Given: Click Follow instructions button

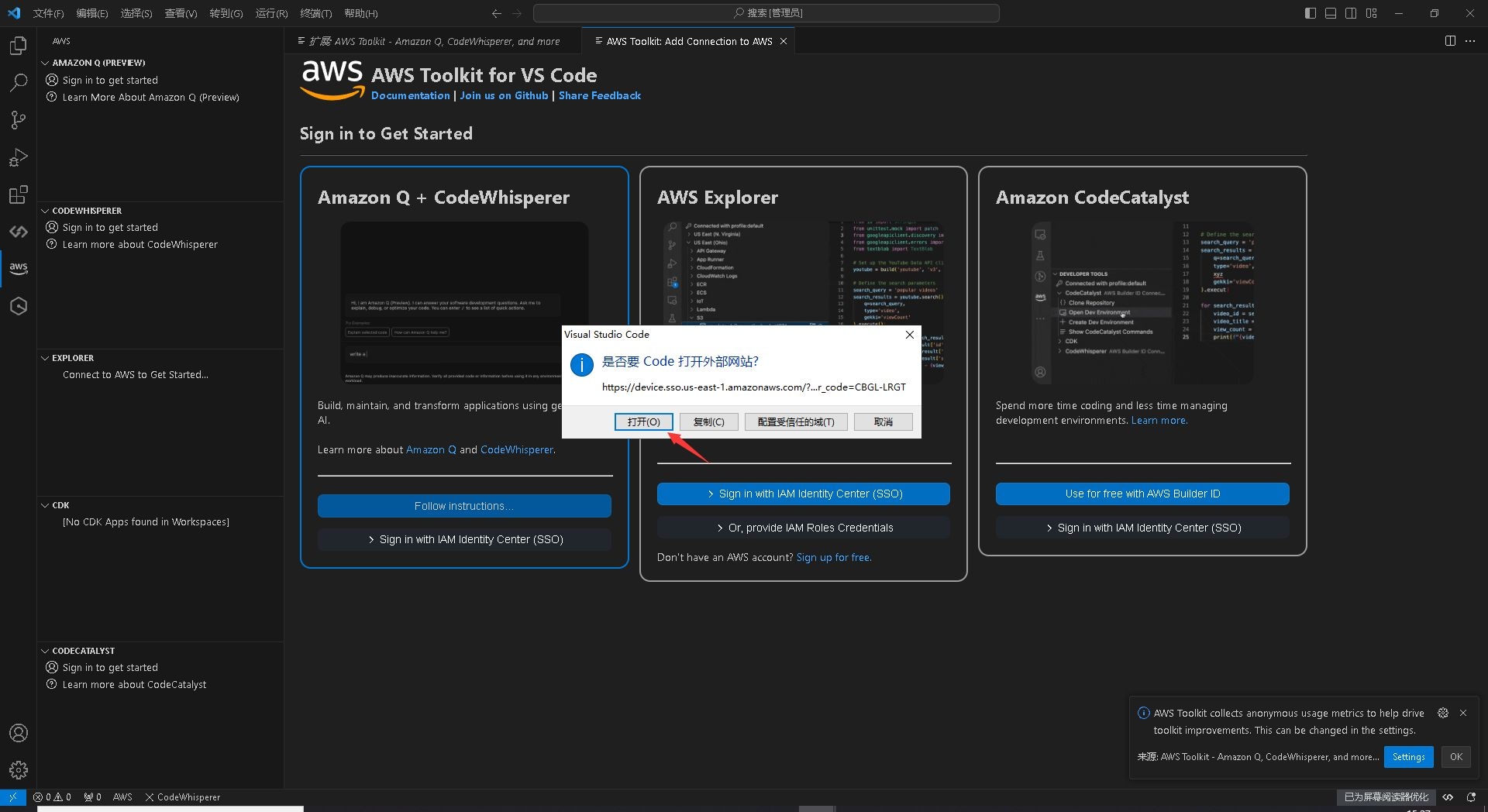Looking at the screenshot, I should pyautogui.click(x=464, y=506).
